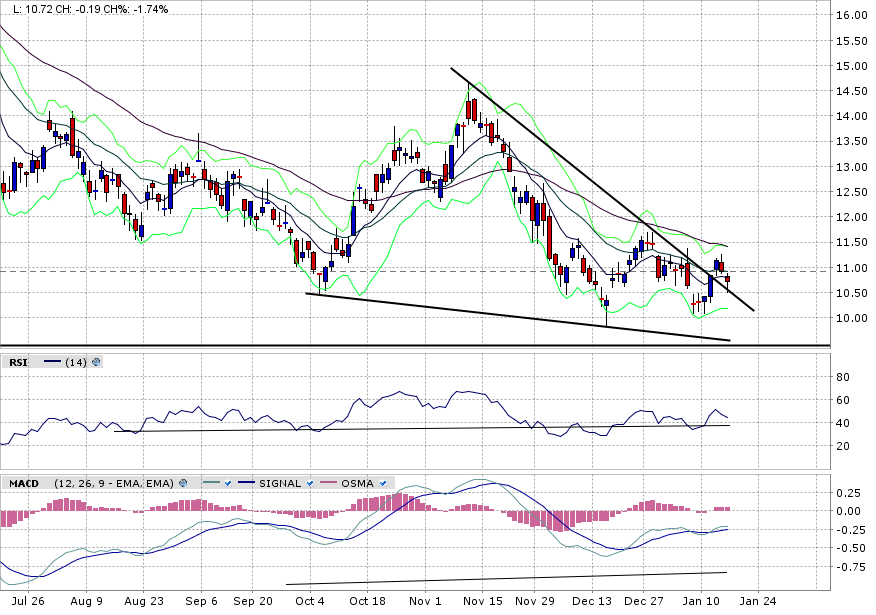Click the Jan 10 date axis label
876x615 pixels.
click(x=702, y=602)
